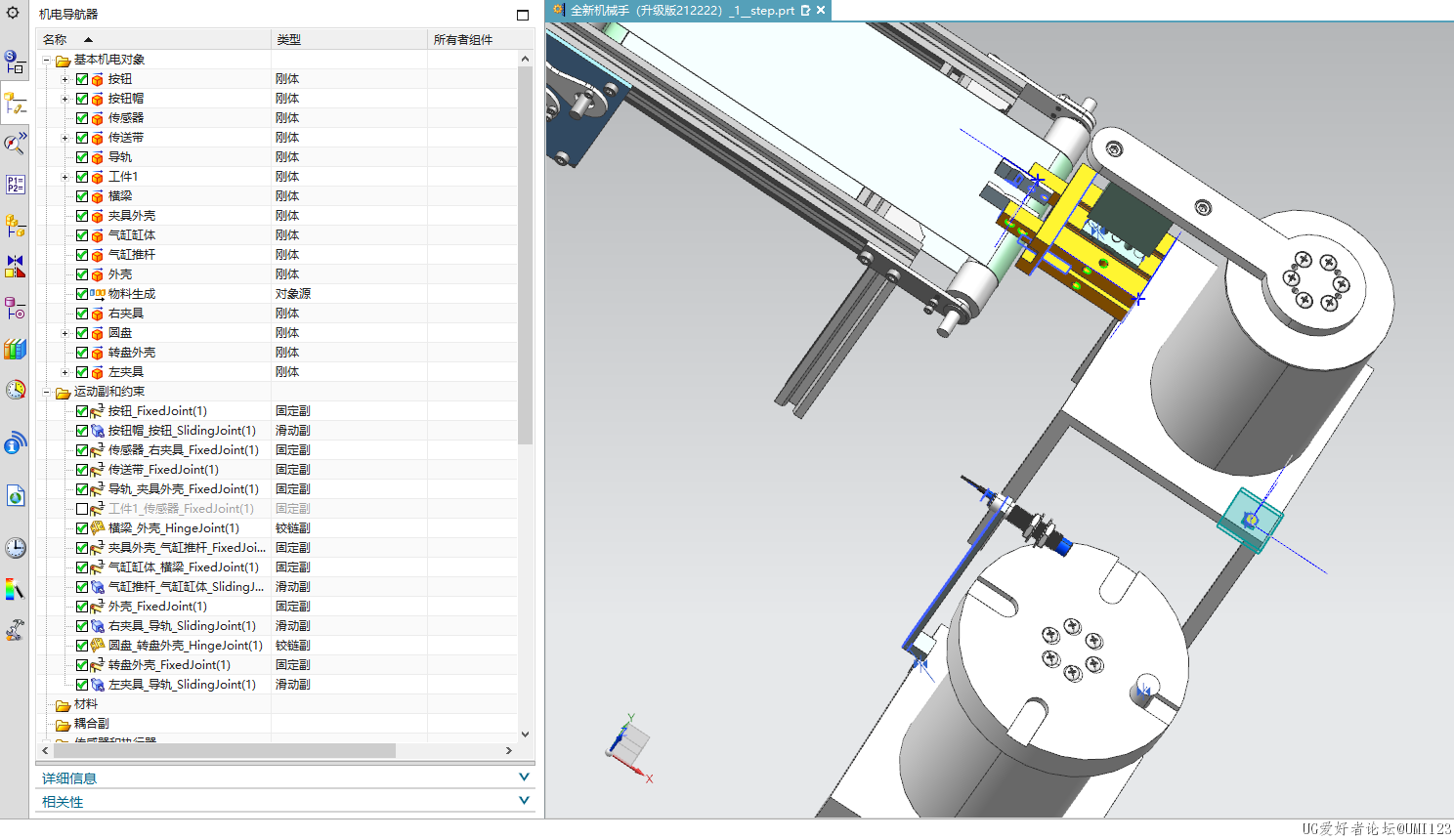This screenshot has width=1454, height=840.
Task: Open the P1= P2= expressions sidebar tab
Action: 15,184
